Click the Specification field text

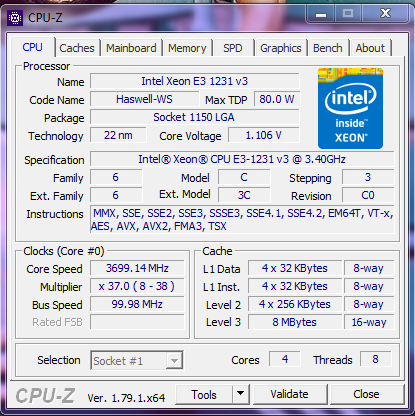tap(242, 159)
